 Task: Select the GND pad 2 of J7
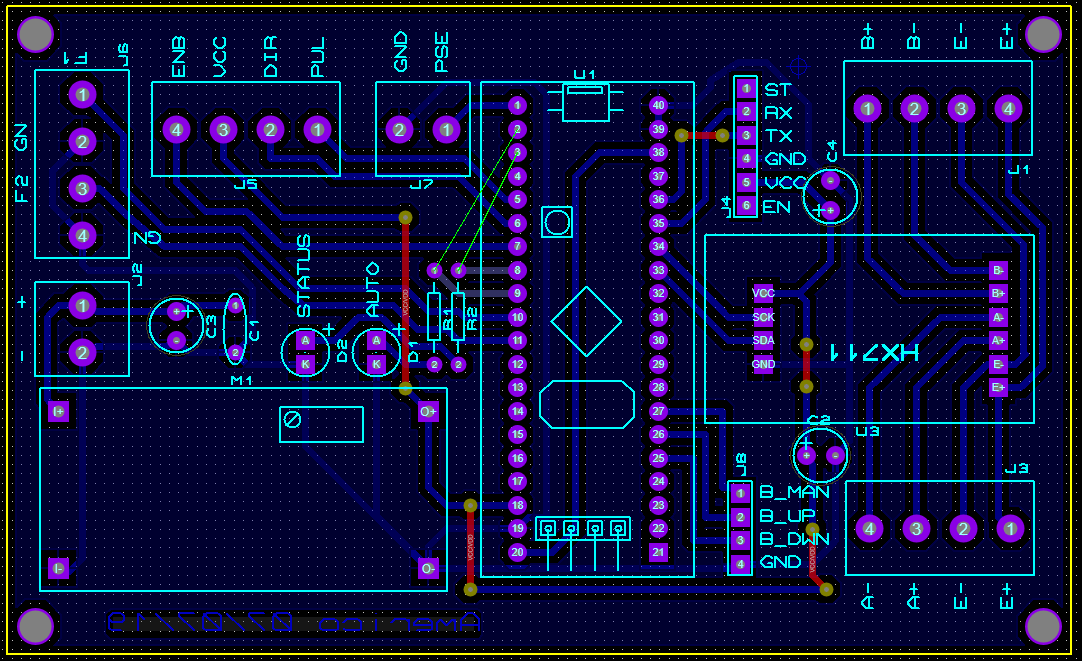[399, 130]
